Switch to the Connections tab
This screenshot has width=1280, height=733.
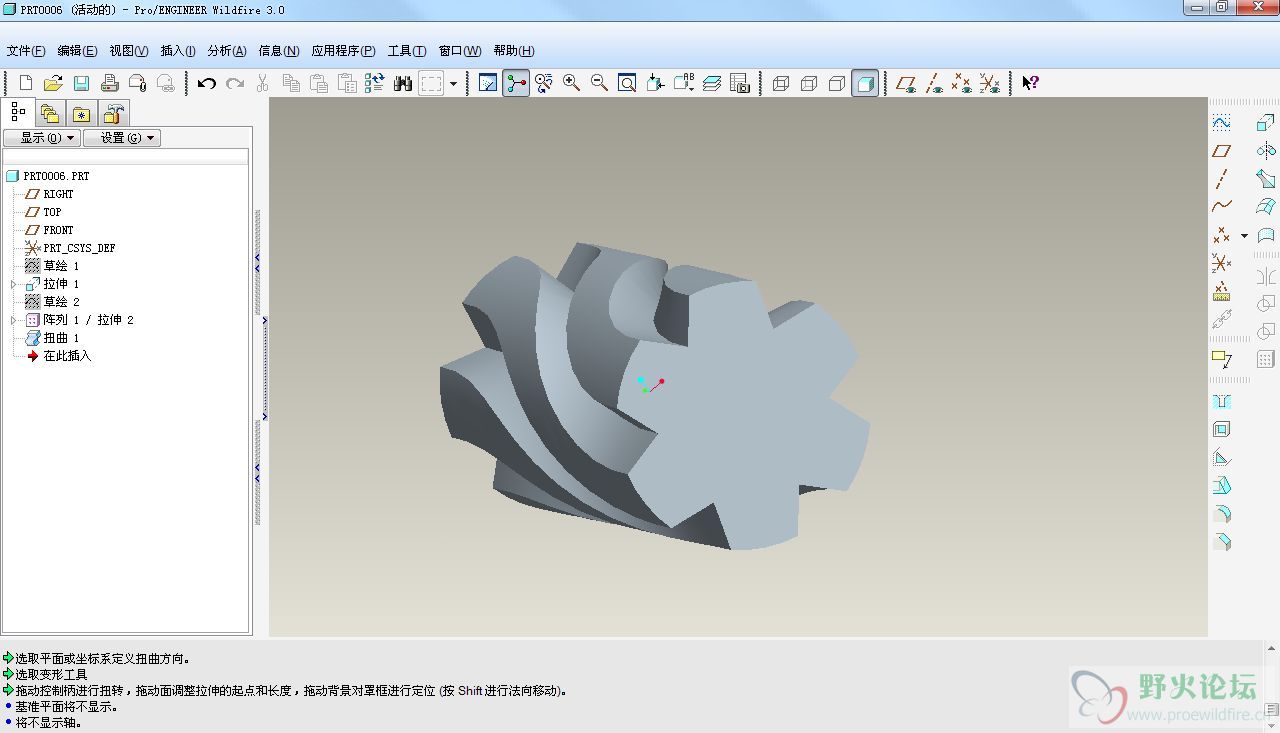[x=113, y=113]
